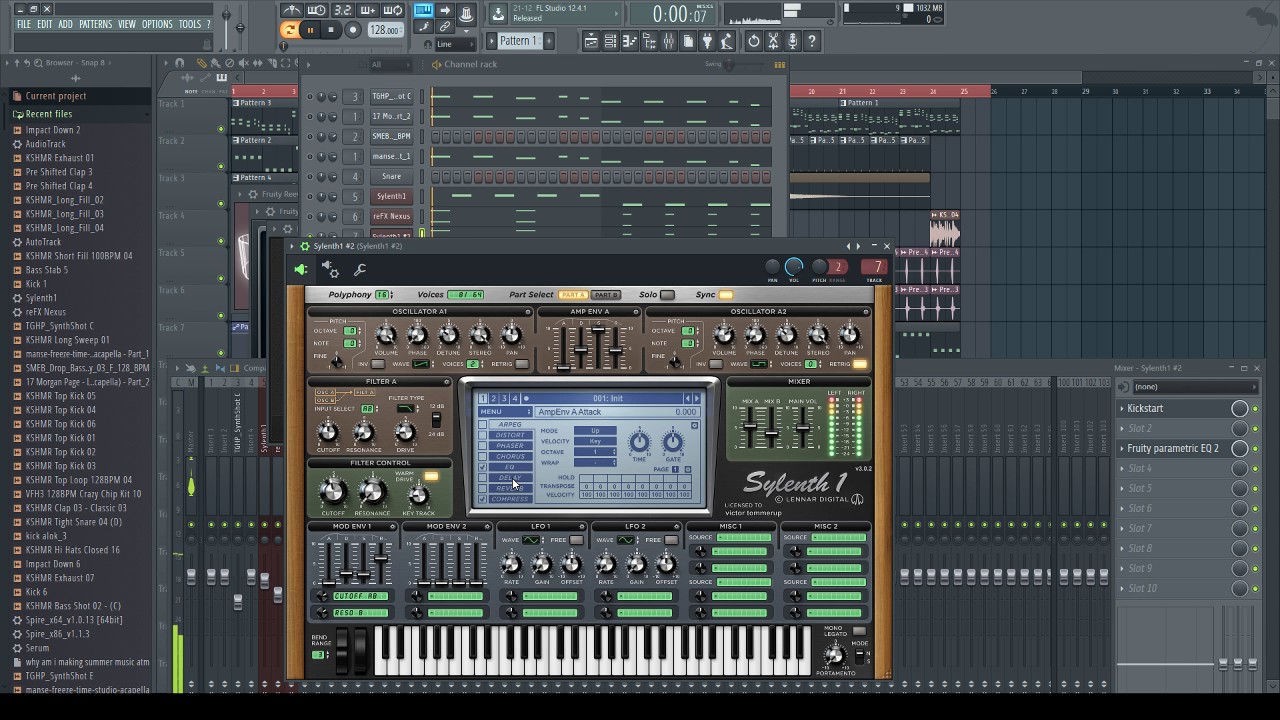Enable wait for input before playing
This screenshot has height=720, width=1280.
coord(316,10)
